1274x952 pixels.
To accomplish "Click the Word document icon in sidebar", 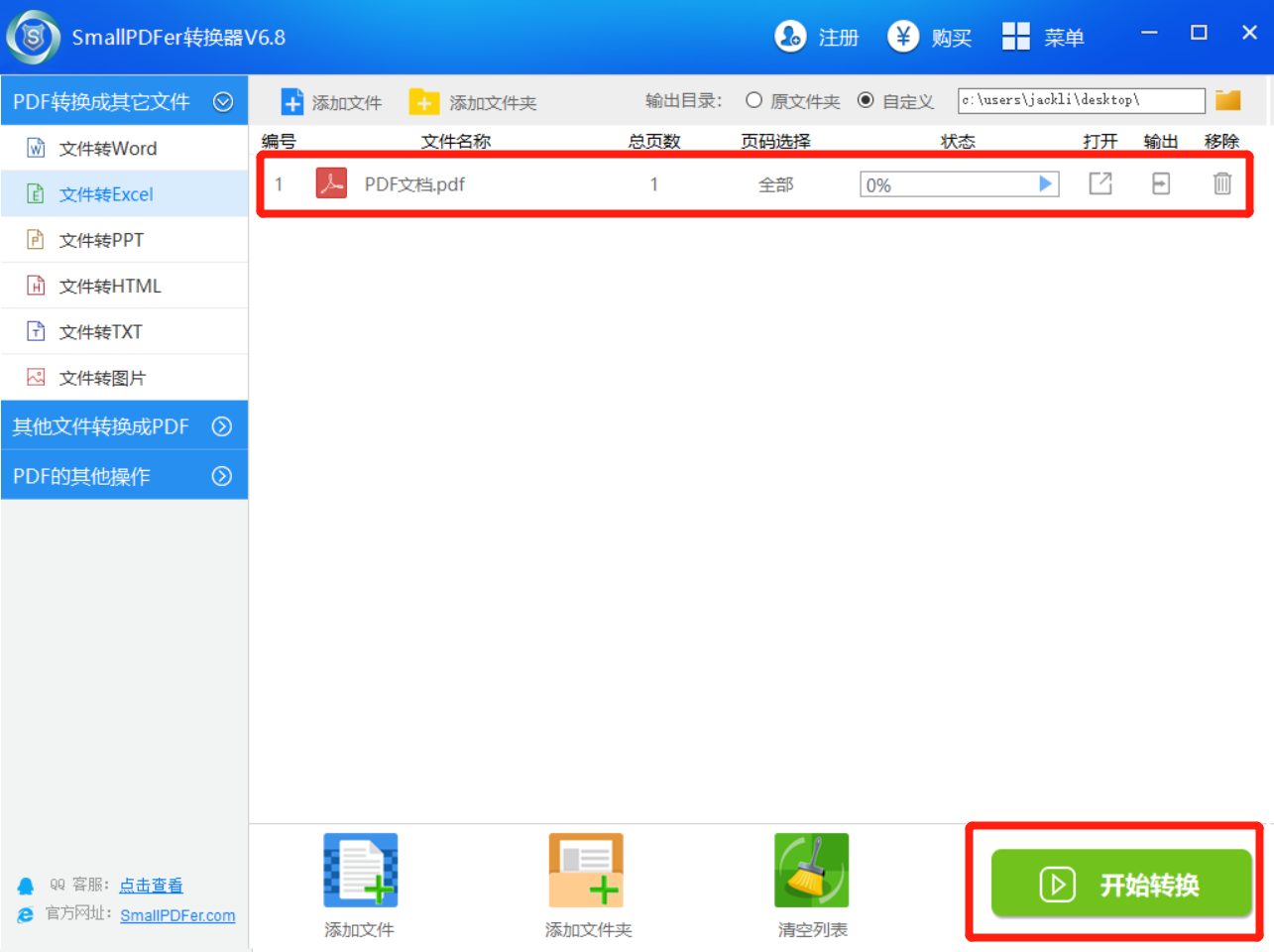I will (36, 148).
